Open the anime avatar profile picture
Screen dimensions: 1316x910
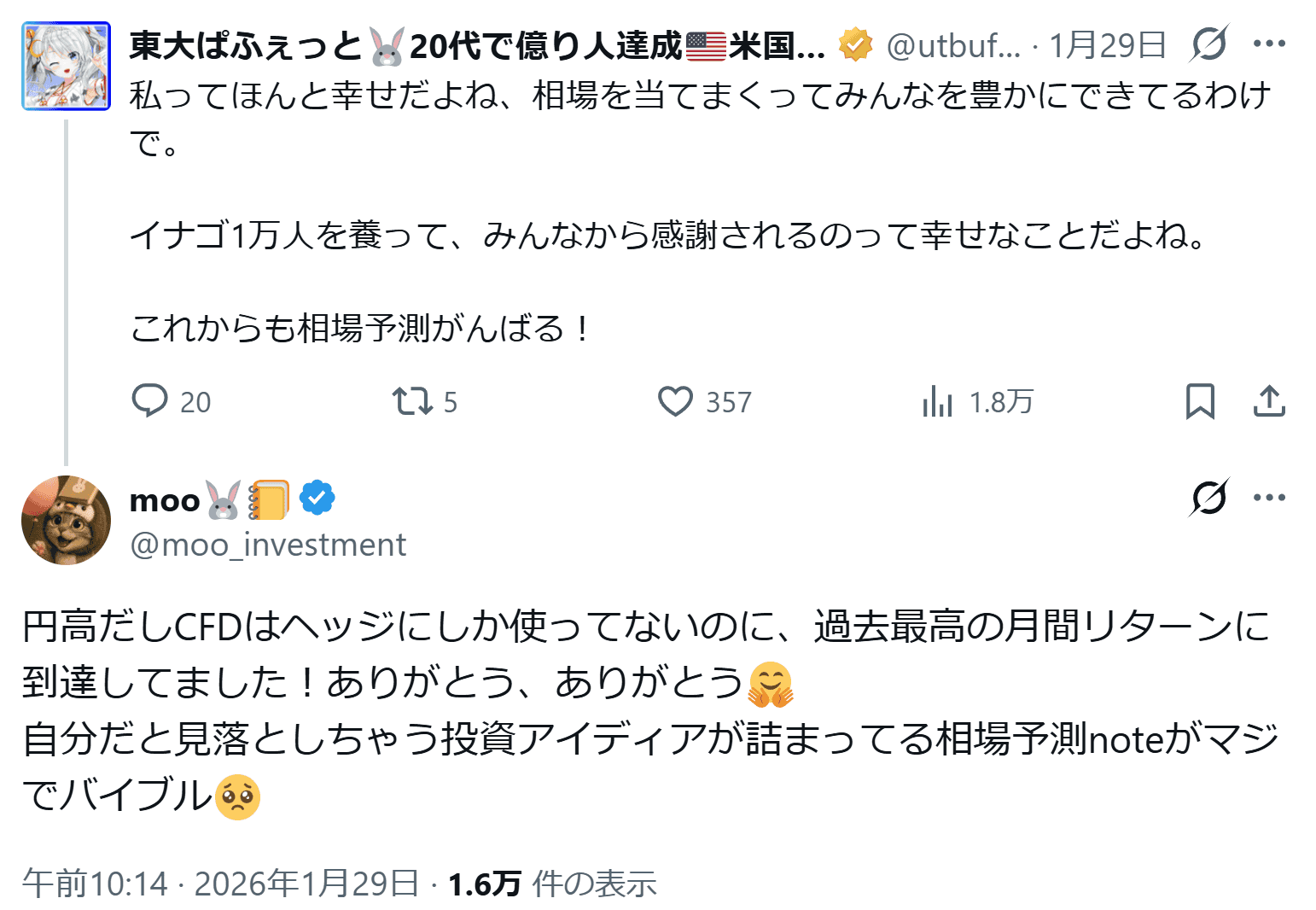66,67
